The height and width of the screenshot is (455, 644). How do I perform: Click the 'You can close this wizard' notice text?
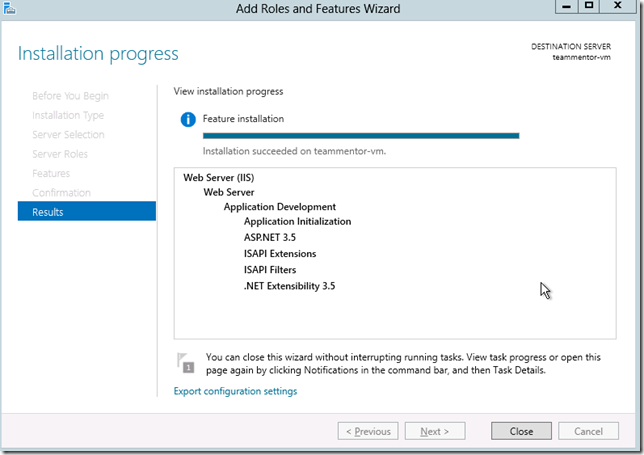[403, 363]
